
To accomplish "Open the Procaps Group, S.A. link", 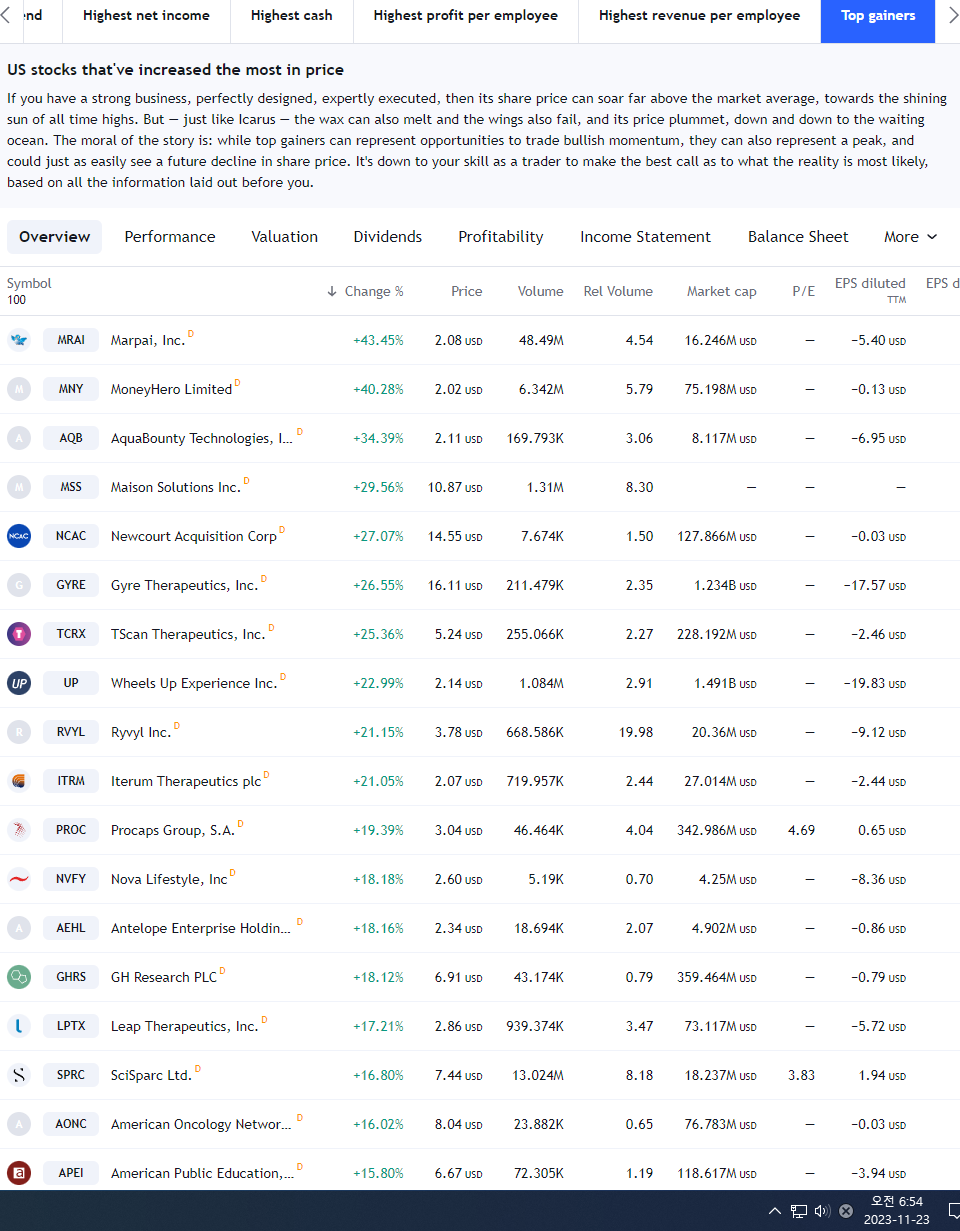I will pyautogui.click(x=173, y=830).
